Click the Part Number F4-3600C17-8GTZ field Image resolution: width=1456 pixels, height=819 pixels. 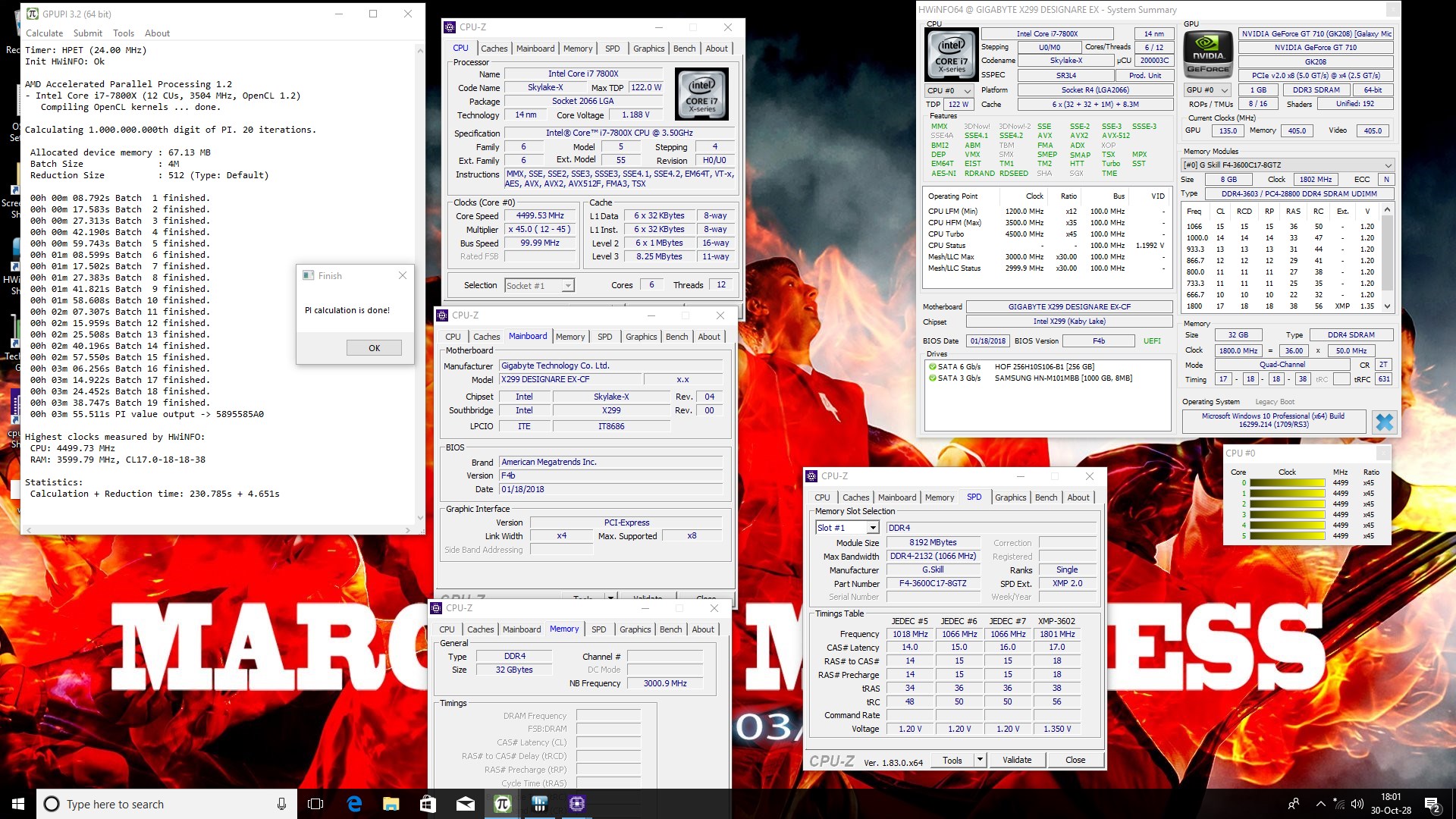933,584
